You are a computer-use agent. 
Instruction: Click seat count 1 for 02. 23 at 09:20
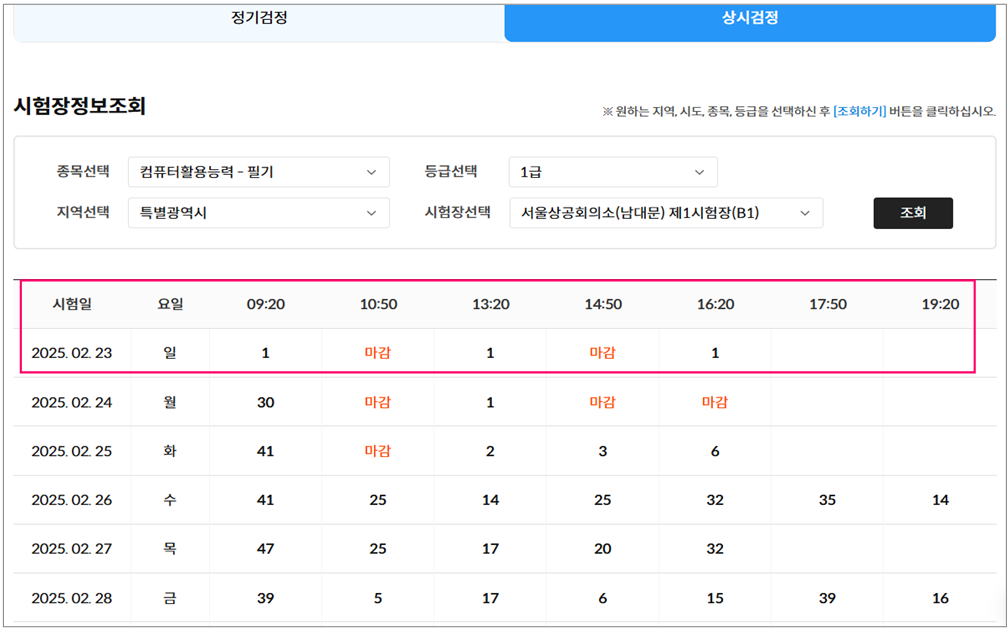coord(266,353)
